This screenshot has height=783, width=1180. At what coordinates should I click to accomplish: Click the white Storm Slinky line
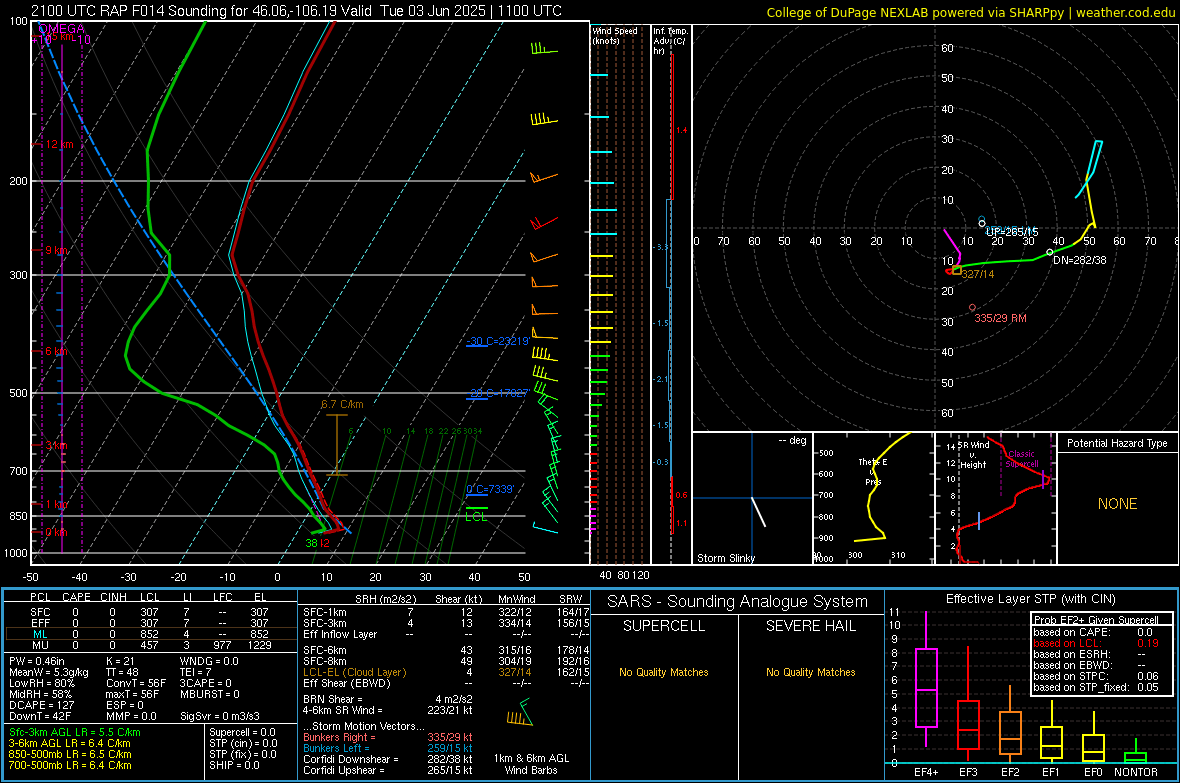758,511
